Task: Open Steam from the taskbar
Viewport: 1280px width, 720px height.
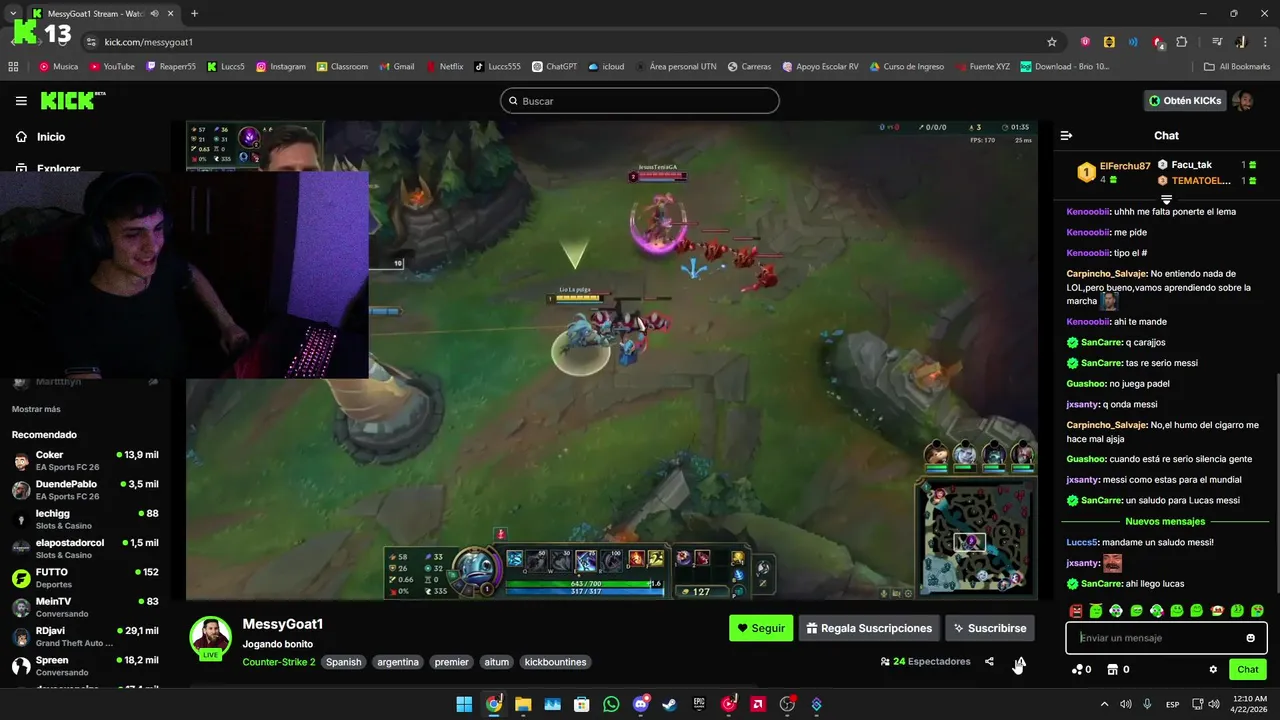Action: 669,704
